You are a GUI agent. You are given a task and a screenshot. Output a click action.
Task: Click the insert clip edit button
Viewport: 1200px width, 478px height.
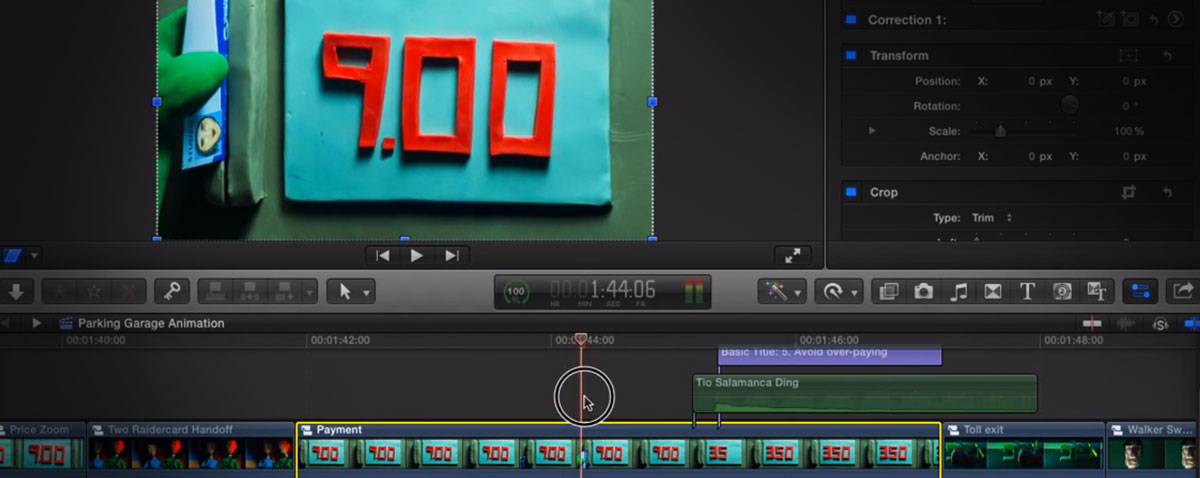coord(252,291)
